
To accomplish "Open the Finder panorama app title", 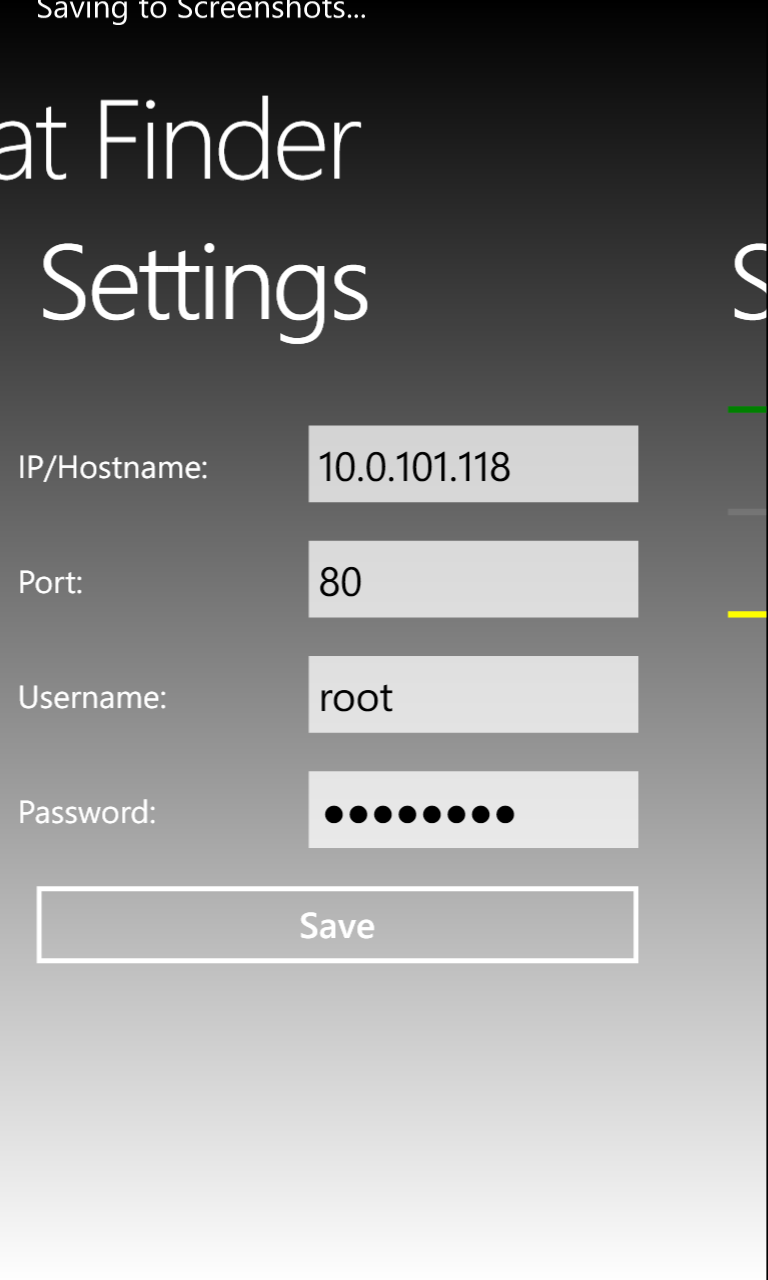I will coord(180,140).
